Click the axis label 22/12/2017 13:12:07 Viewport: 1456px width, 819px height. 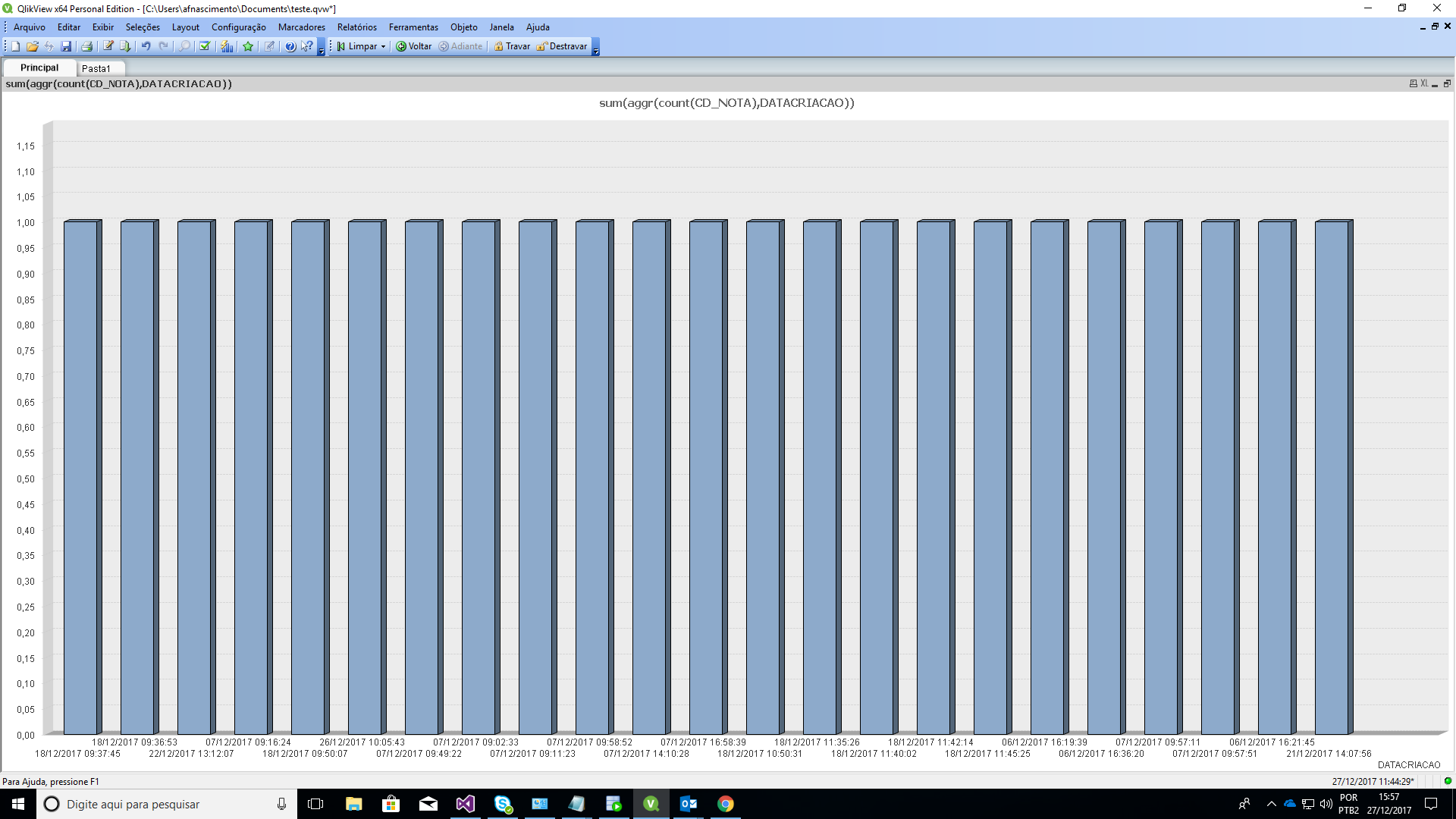pos(191,754)
